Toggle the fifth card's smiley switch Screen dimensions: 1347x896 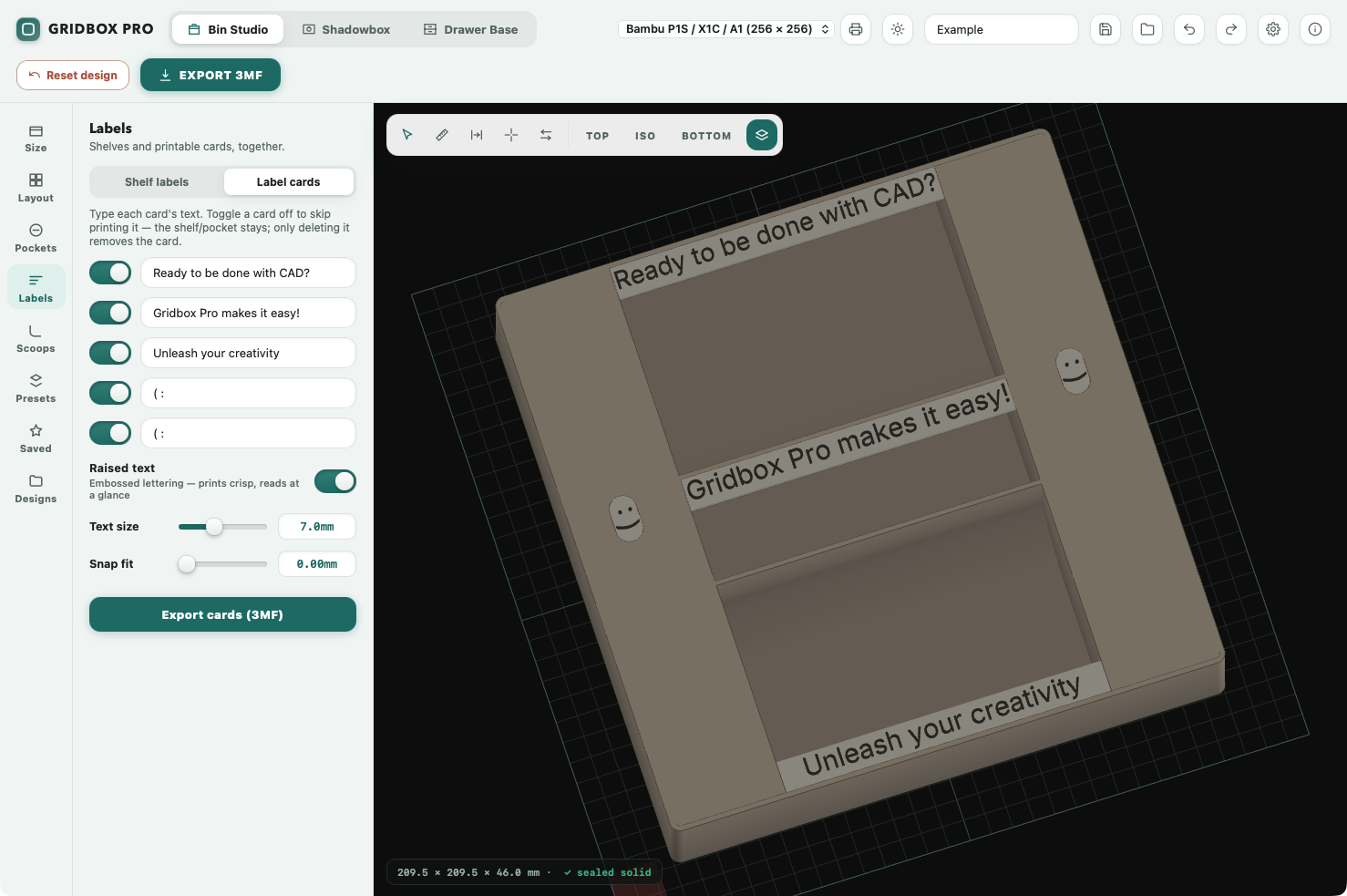tap(110, 433)
